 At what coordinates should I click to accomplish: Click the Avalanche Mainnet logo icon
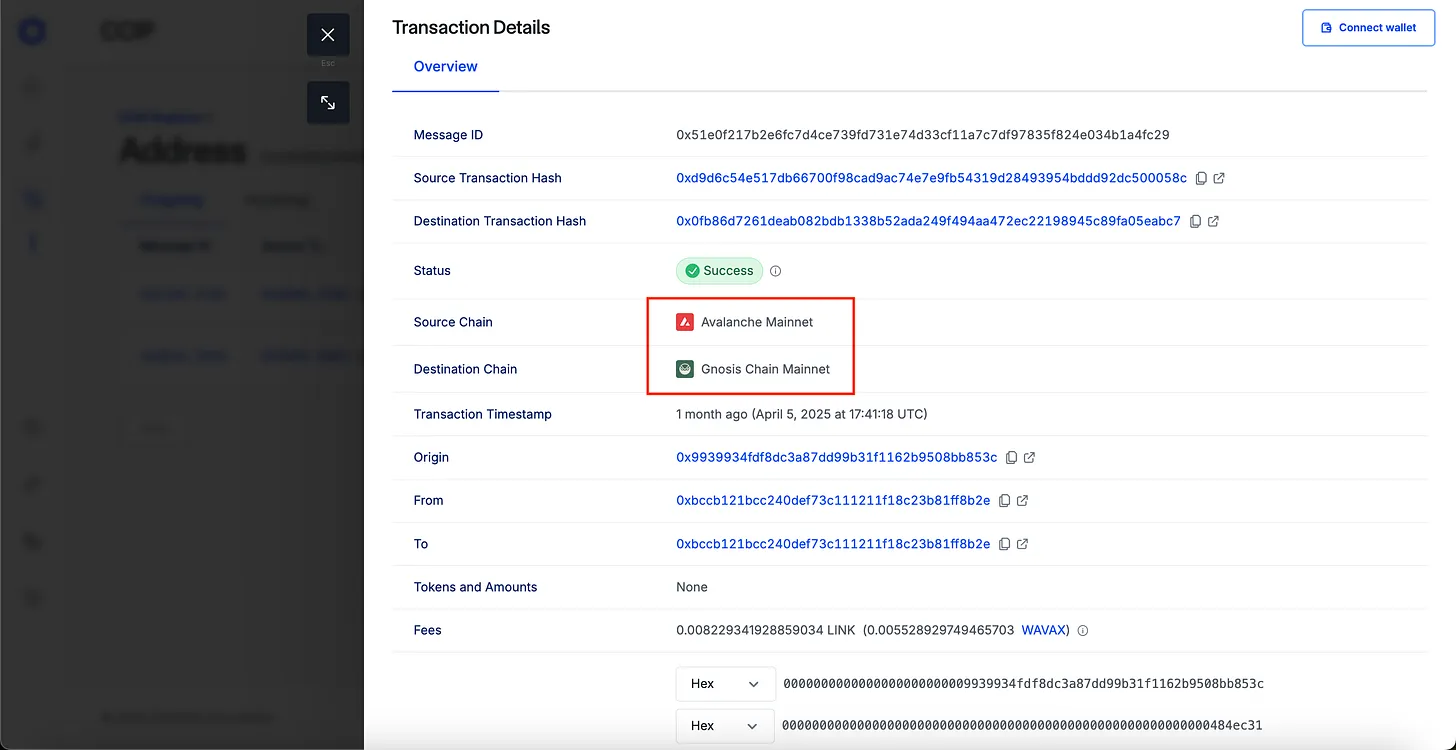coord(685,322)
